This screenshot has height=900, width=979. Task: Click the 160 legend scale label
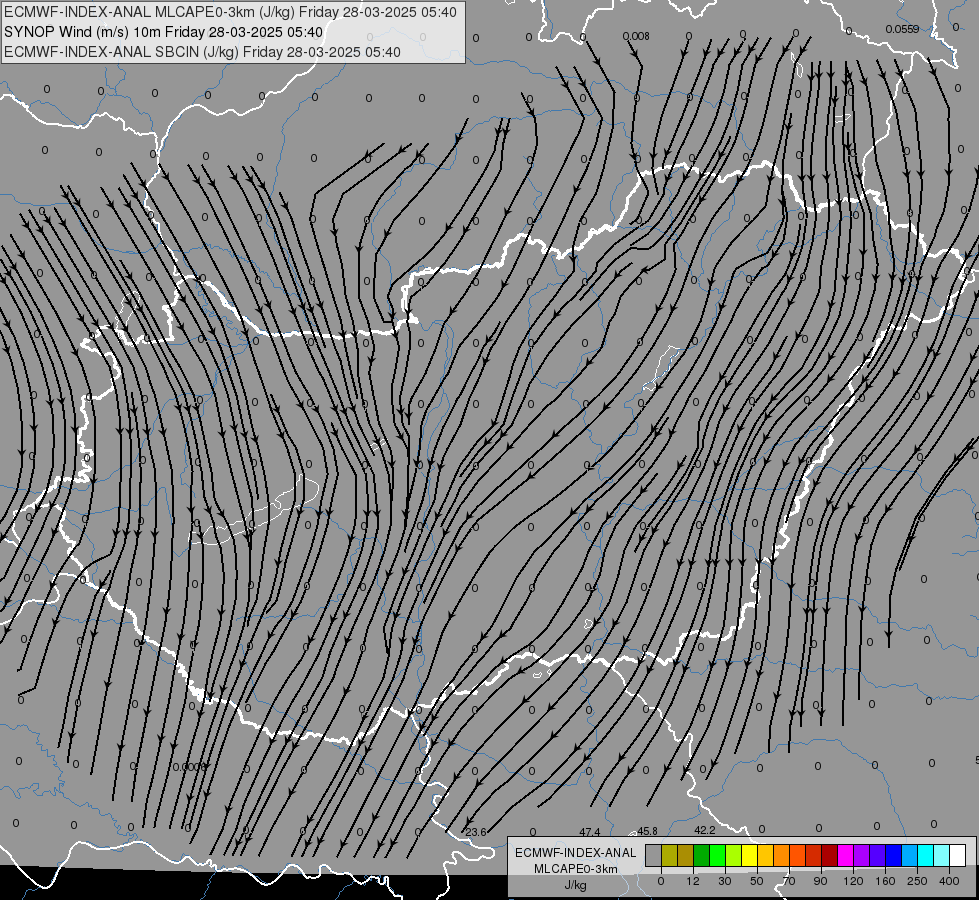pyautogui.click(x=885, y=881)
